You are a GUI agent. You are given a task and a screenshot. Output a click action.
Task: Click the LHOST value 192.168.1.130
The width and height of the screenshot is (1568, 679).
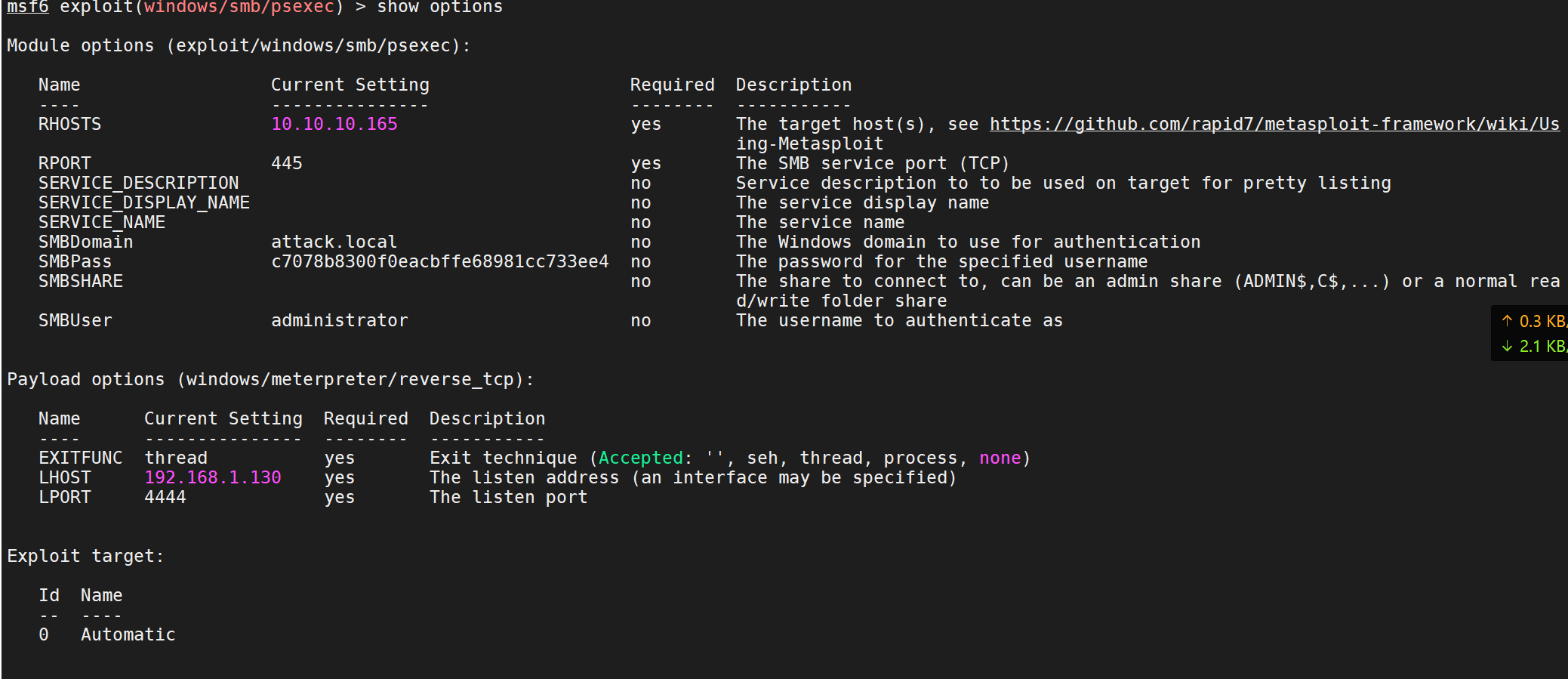(213, 477)
